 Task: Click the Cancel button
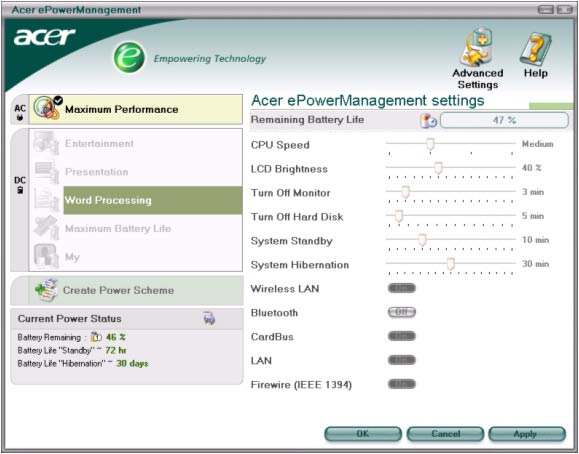[445, 434]
